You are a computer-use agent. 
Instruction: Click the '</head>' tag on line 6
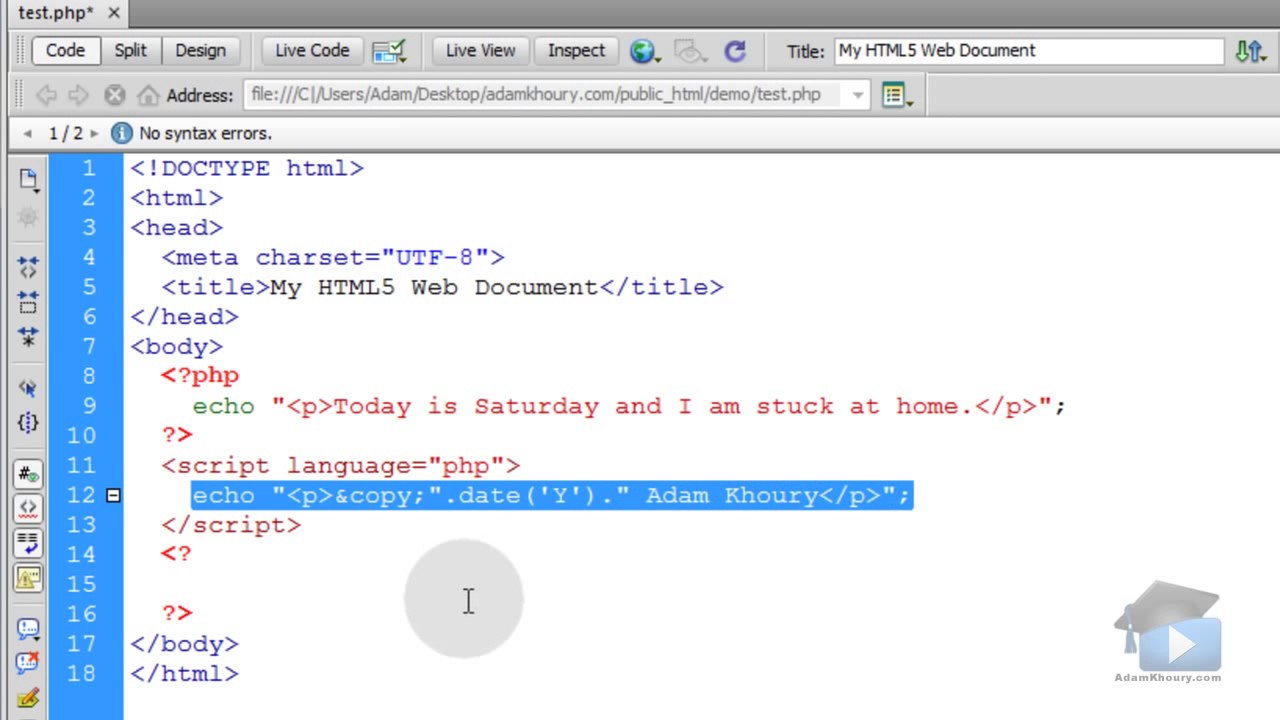point(185,316)
